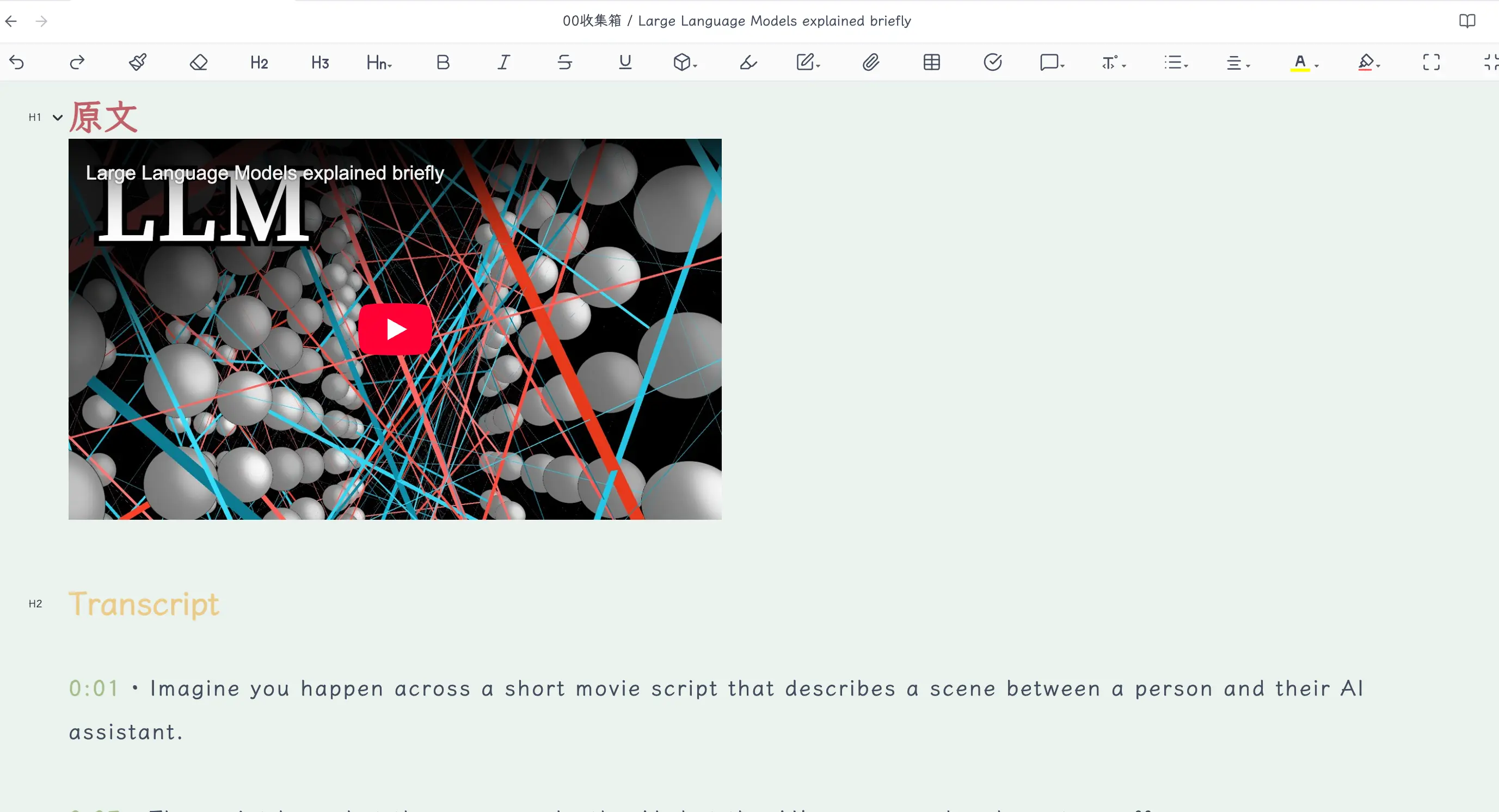This screenshot has height=812, width=1499.
Task: Click the undo arrow icon
Action: tap(17, 62)
